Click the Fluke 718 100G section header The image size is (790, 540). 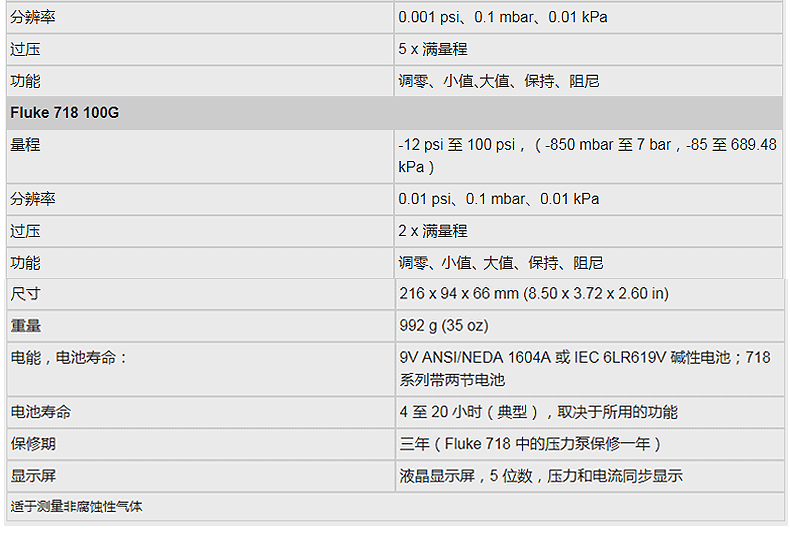pyautogui.click(x=65, y=113)
